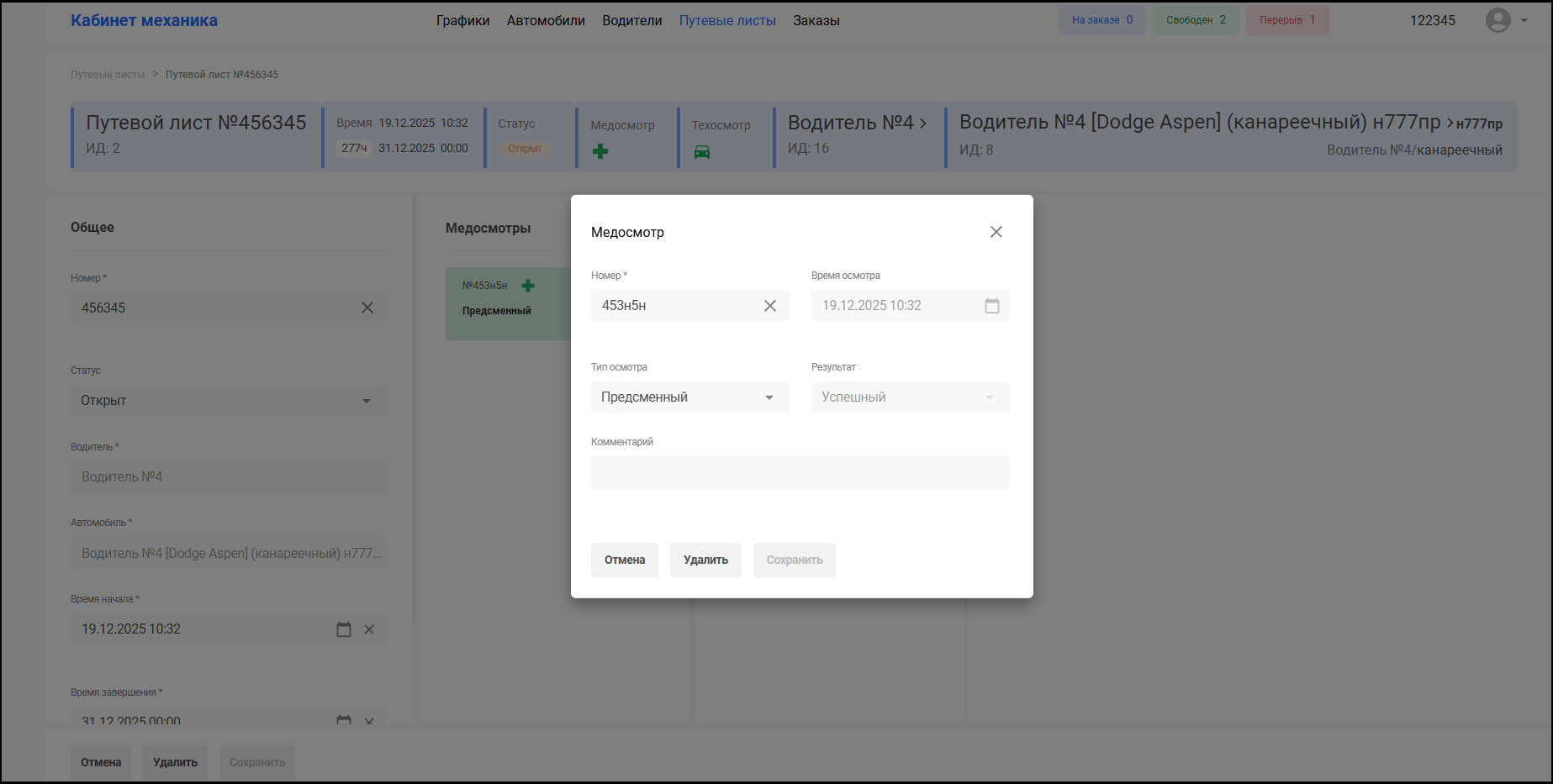The image size is (1553, 784).
Task: Click into the Комментарий text field
Action: click(800, 472)
